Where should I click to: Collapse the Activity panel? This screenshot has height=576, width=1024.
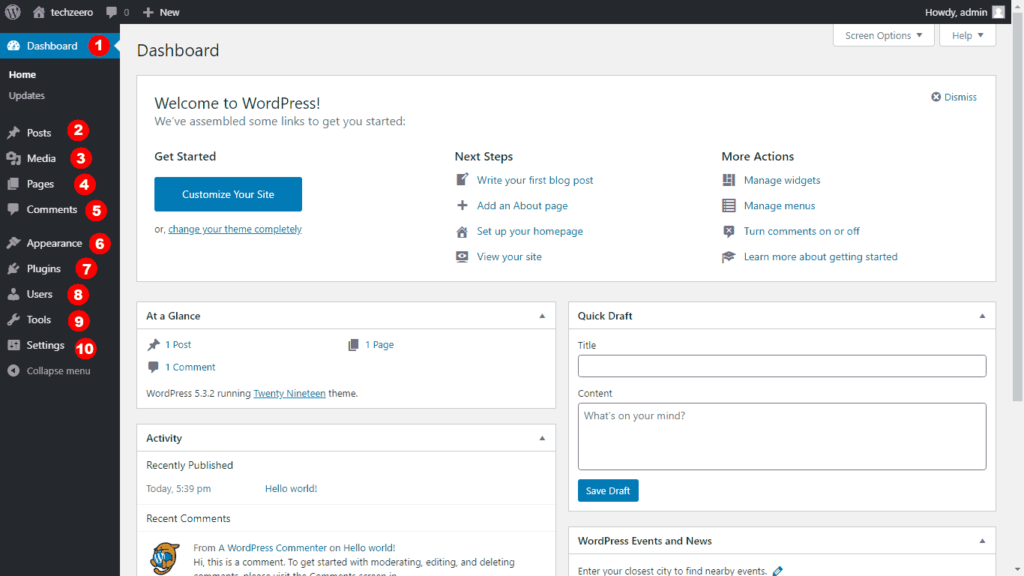[x=542, y=438]
